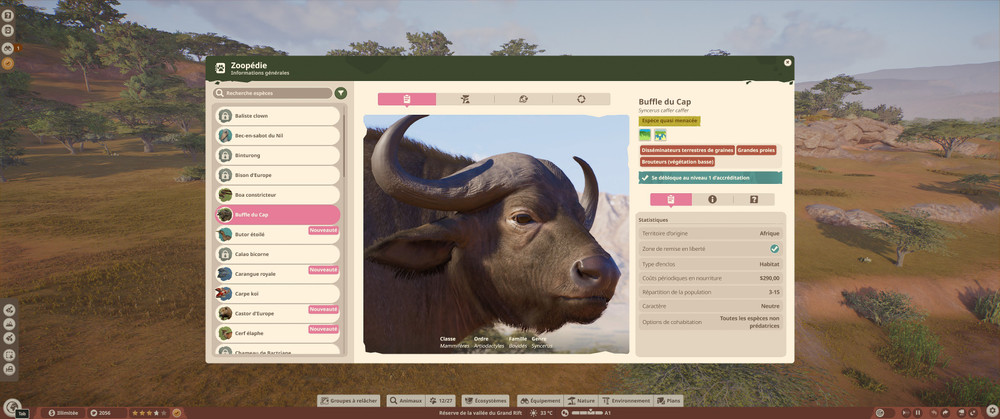Select the pink Statistiques clipboard sub-tab
The height and width of the screenshot is (419, 1000).
[x=671, y=200]
